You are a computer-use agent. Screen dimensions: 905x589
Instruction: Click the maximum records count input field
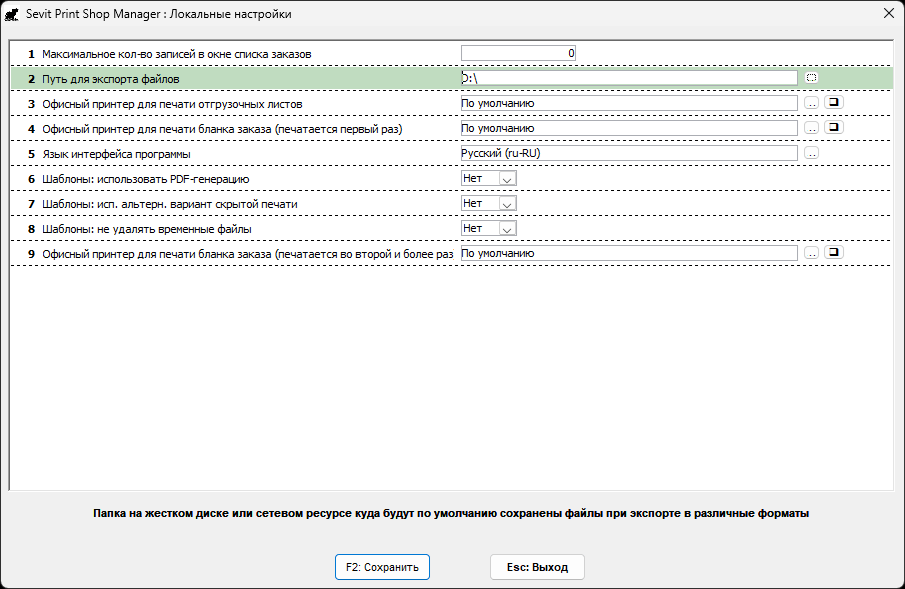(518, 53)
